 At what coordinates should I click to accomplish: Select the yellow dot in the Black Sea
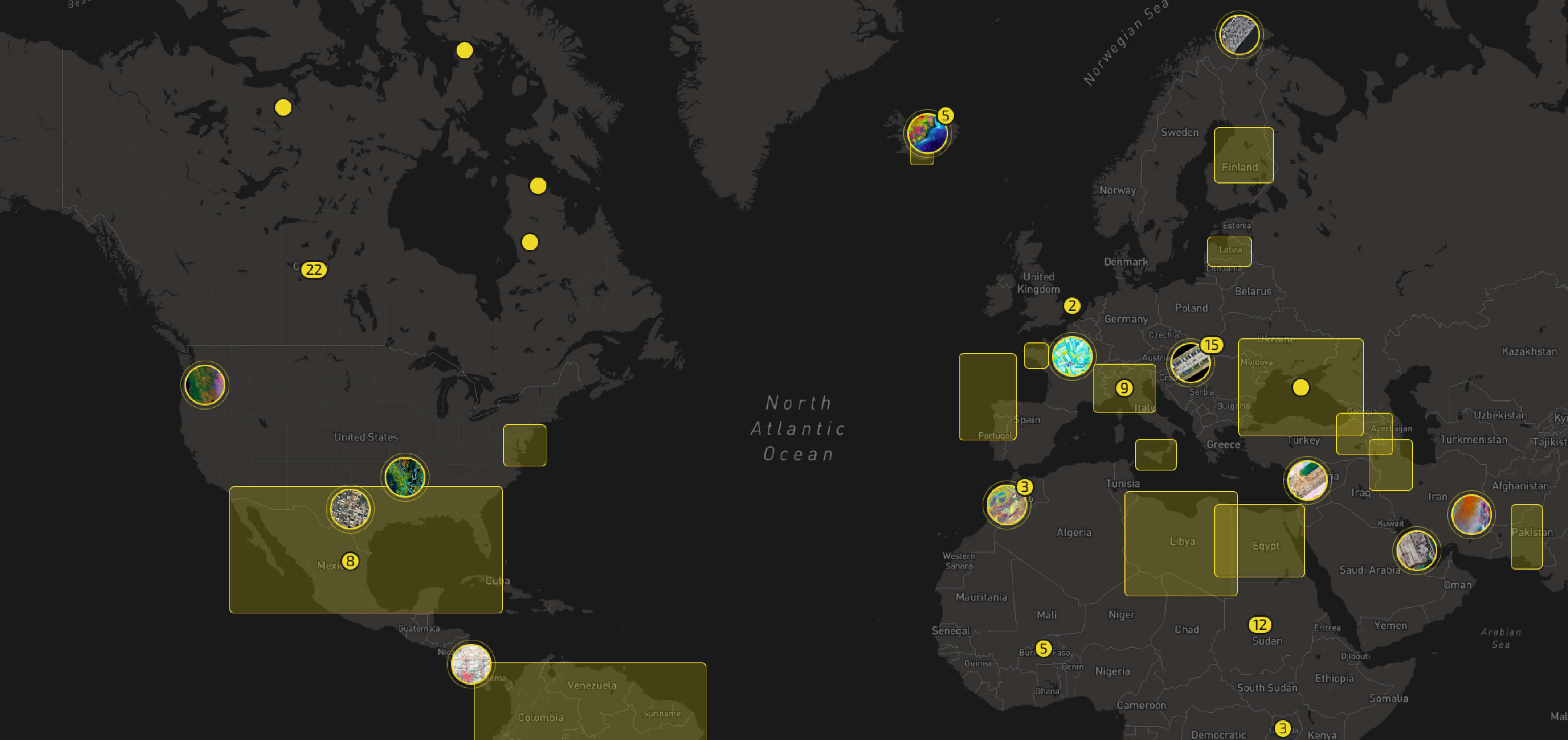point(1300,388)
